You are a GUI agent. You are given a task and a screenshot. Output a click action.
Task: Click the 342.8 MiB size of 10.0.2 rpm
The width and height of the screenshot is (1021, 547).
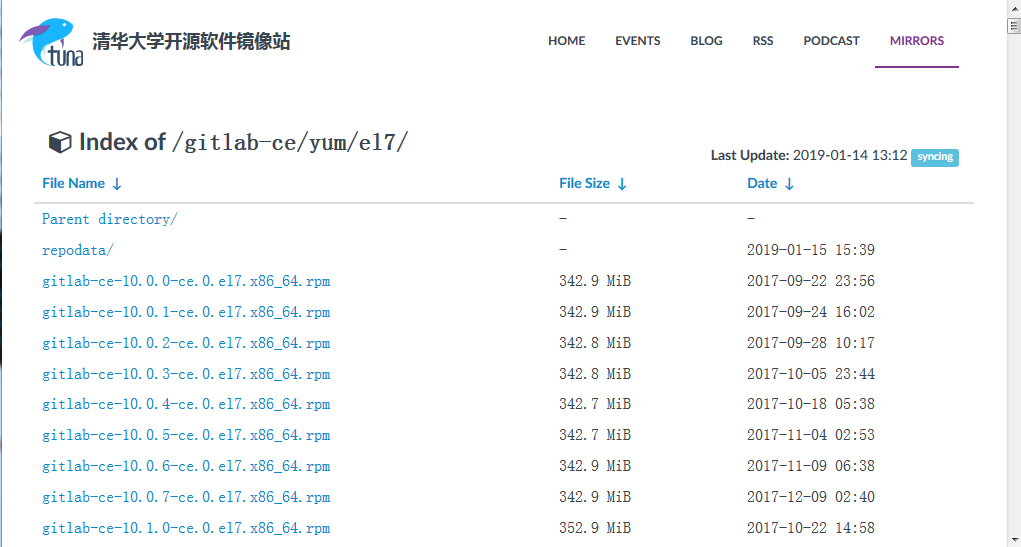click(x=594, y=343)
